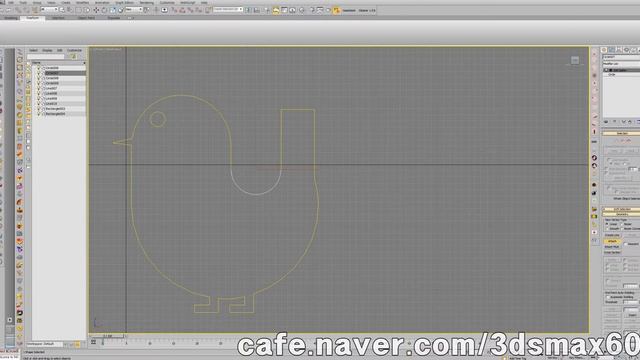Click the highlighted Toggle Ribbon icon
This screenshot has height=360, width=640.
[276, 10]
